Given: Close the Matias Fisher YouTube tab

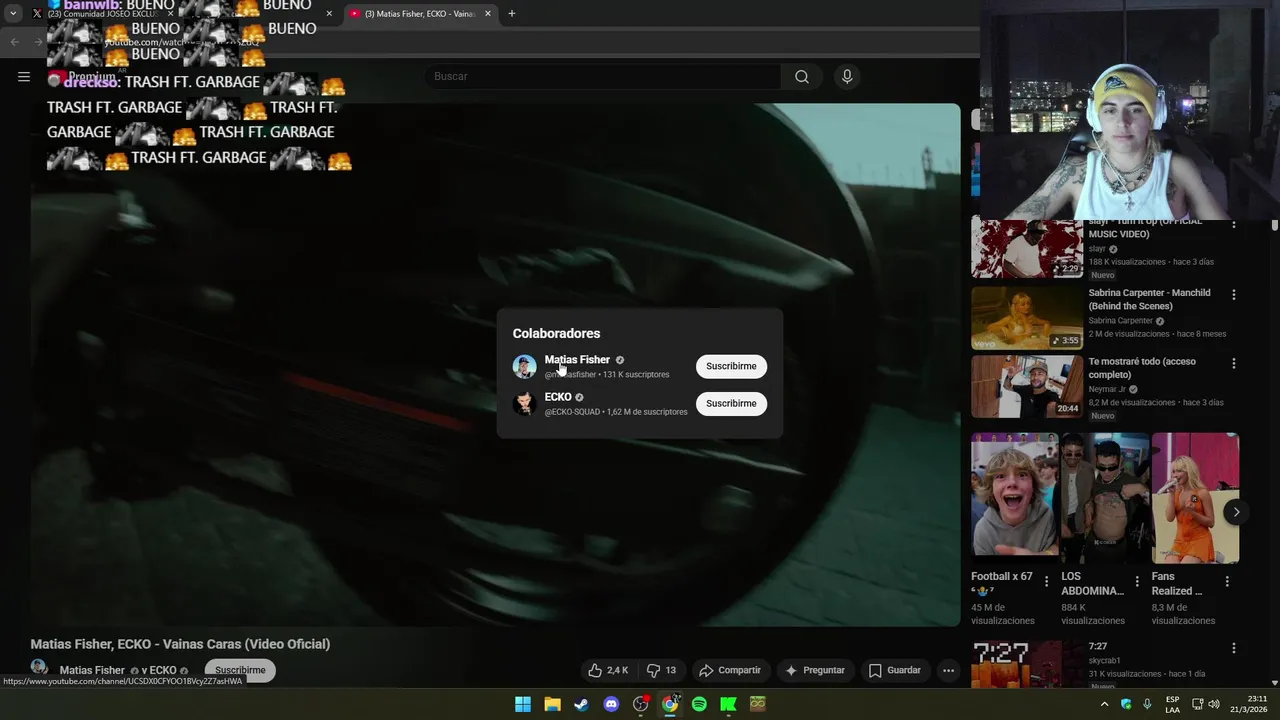Looking at the screenshot, I should tap(488, 14).
